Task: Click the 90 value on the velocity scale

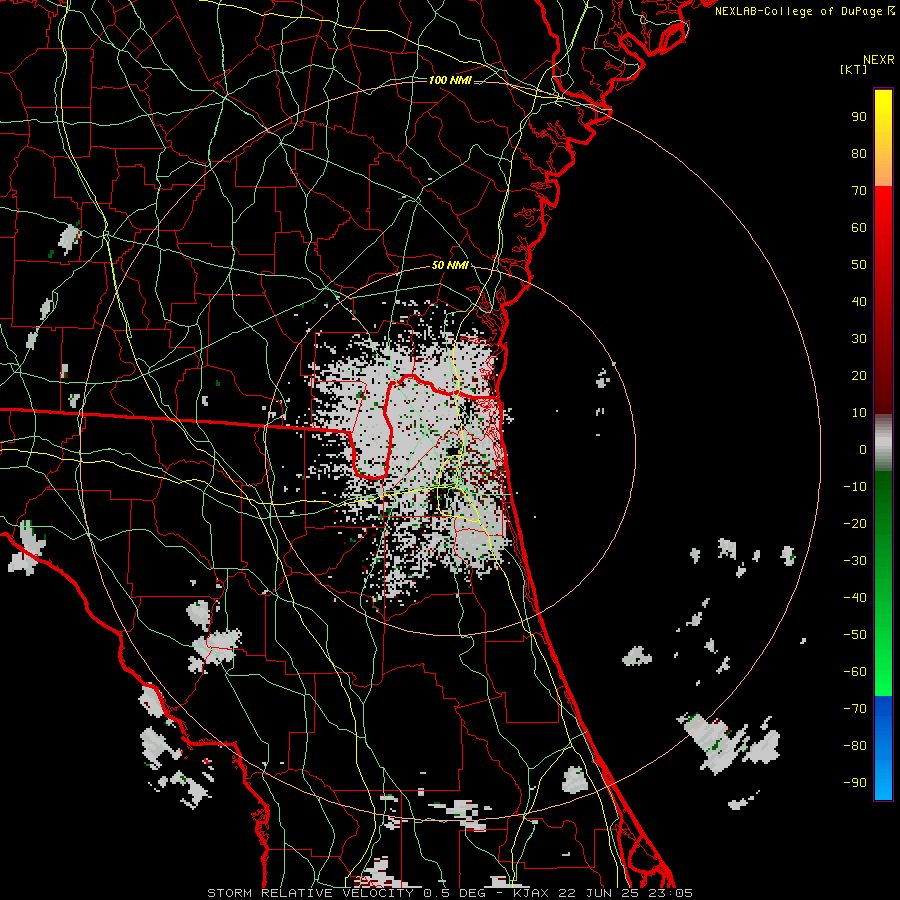Action: pyautogui.click(x=859, y=117)
